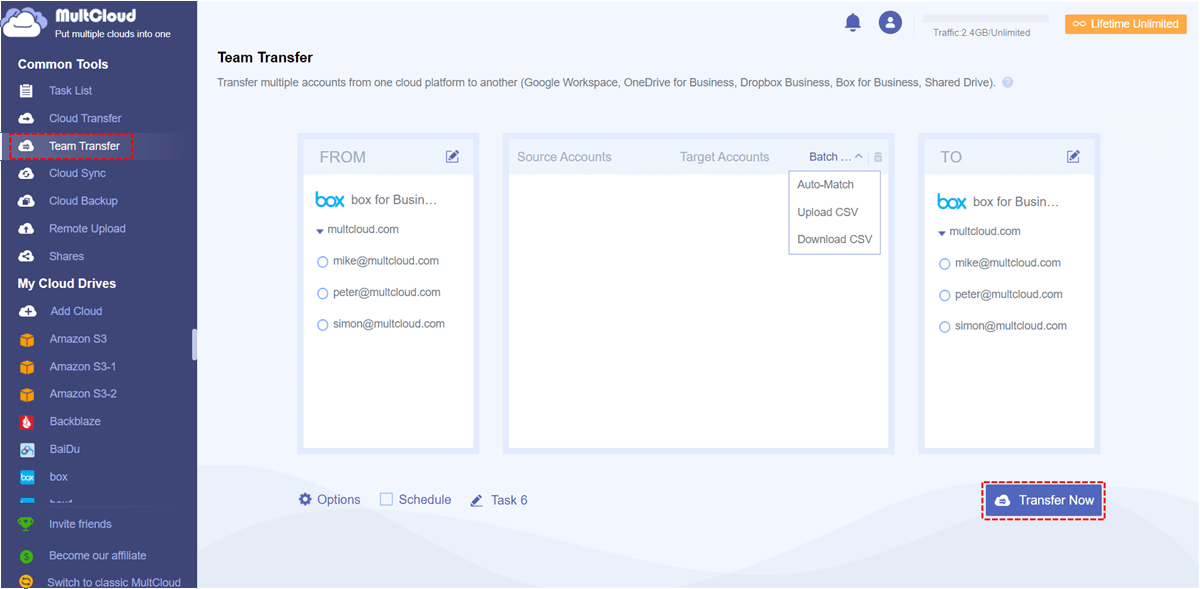Edit the TO panel with pencil icon

pyautogui.click(x=1074, y=156)
